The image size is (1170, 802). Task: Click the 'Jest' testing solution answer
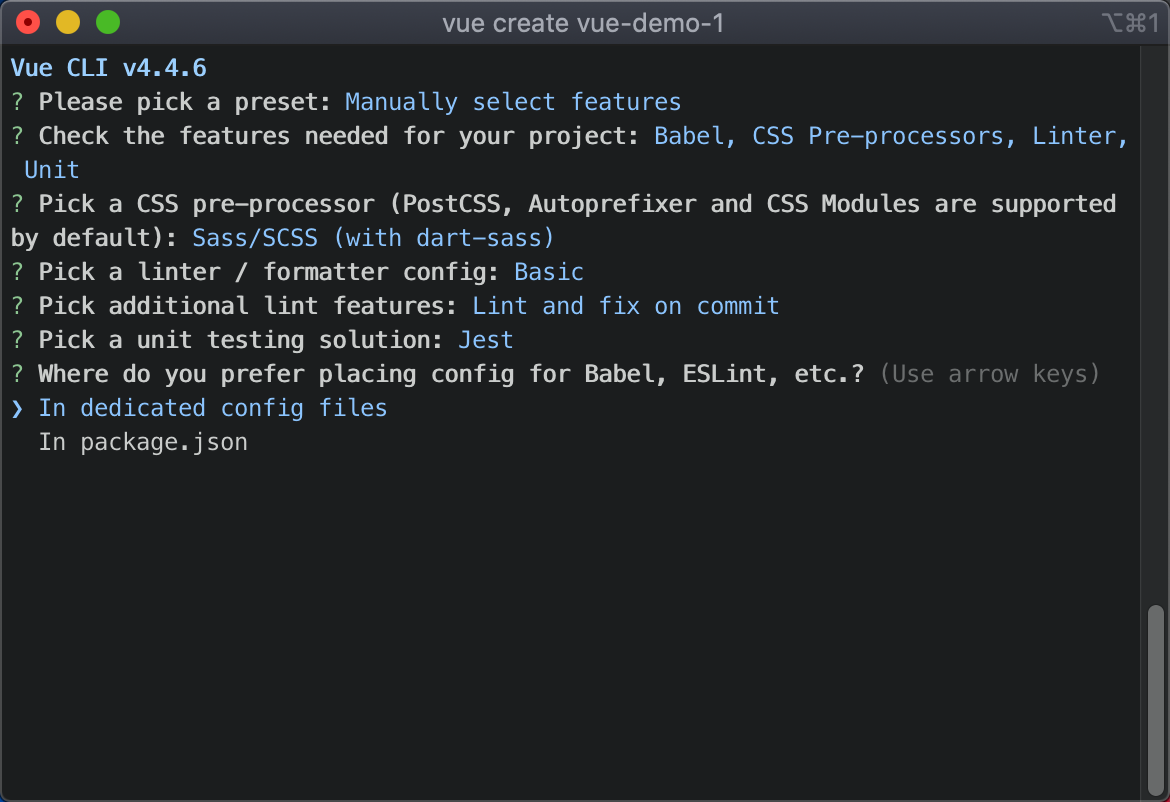485,340
